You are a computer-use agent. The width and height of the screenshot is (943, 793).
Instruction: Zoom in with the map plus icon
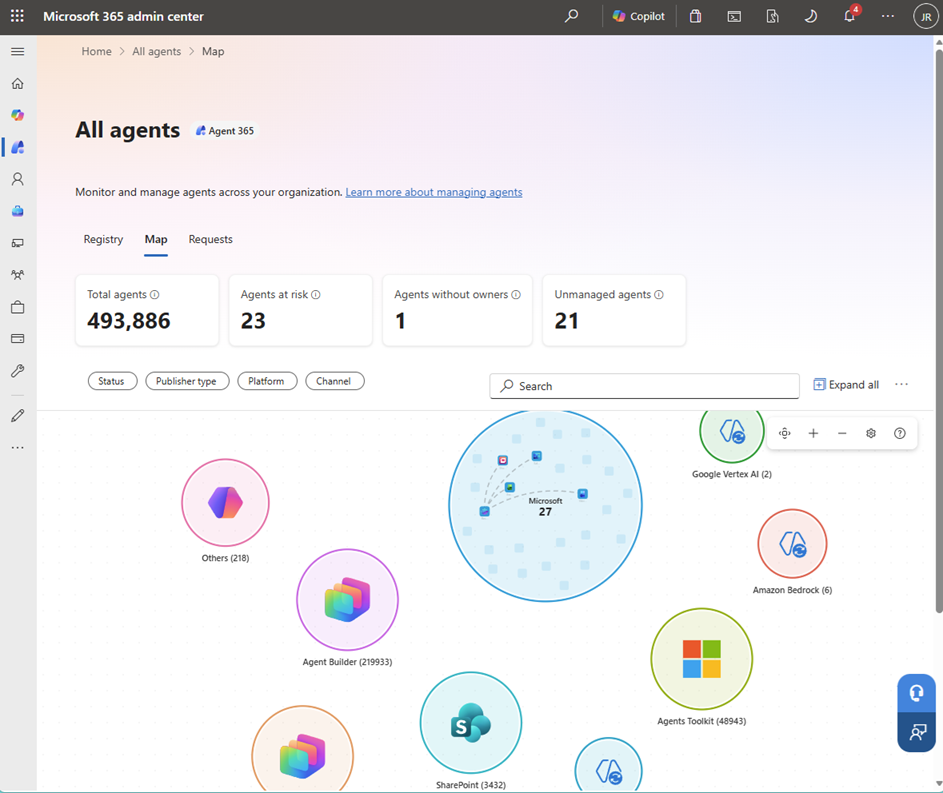(x=813, y=433)
